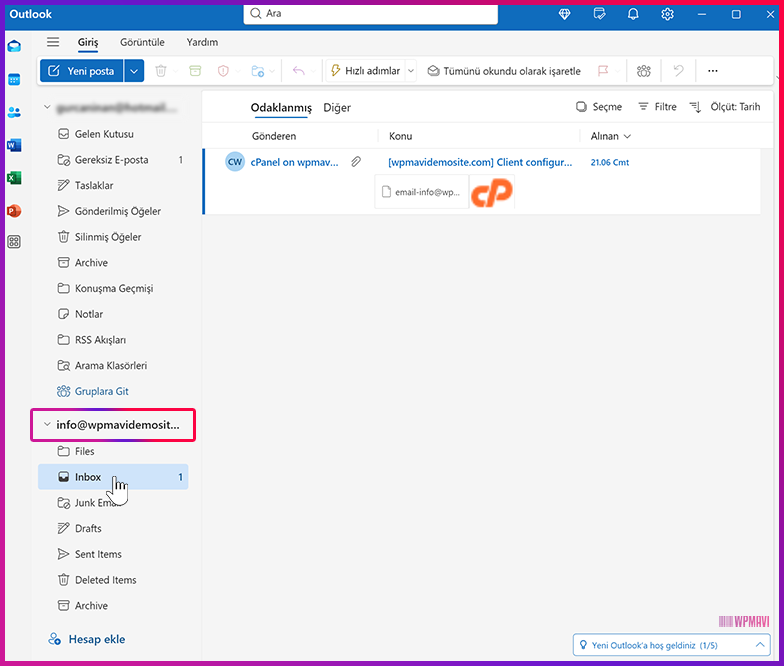Click the Report shield icon in toolbar
The image size is (784, 666).
223,71
